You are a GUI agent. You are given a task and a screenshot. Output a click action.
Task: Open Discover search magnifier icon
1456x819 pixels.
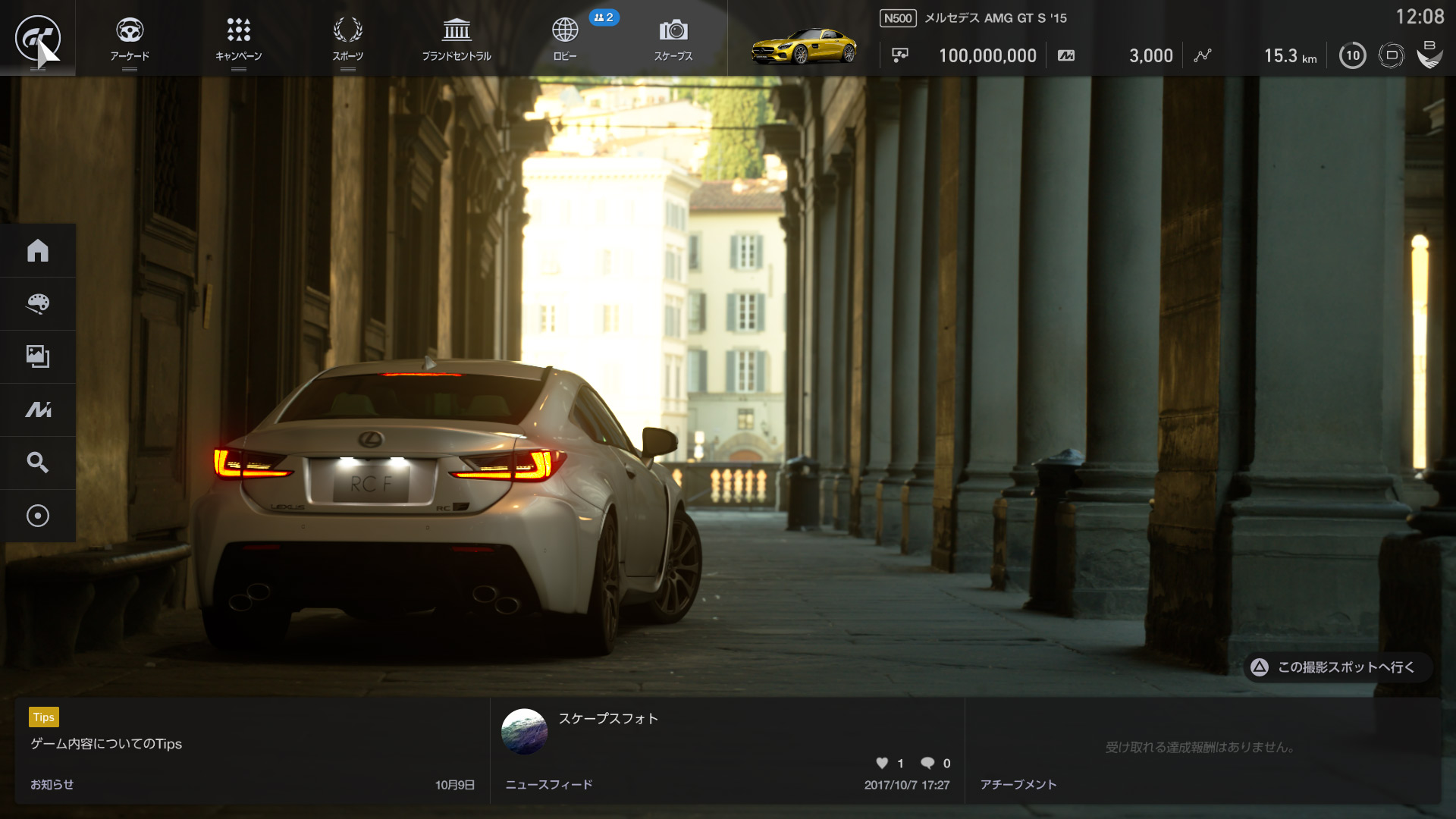tap(38, 463)
